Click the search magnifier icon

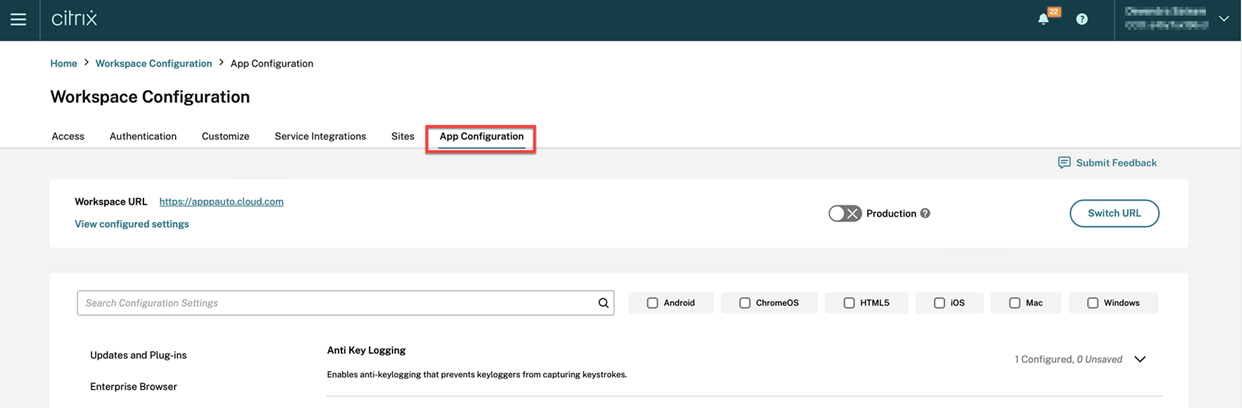pyautogui.click(x=604, y=303)
